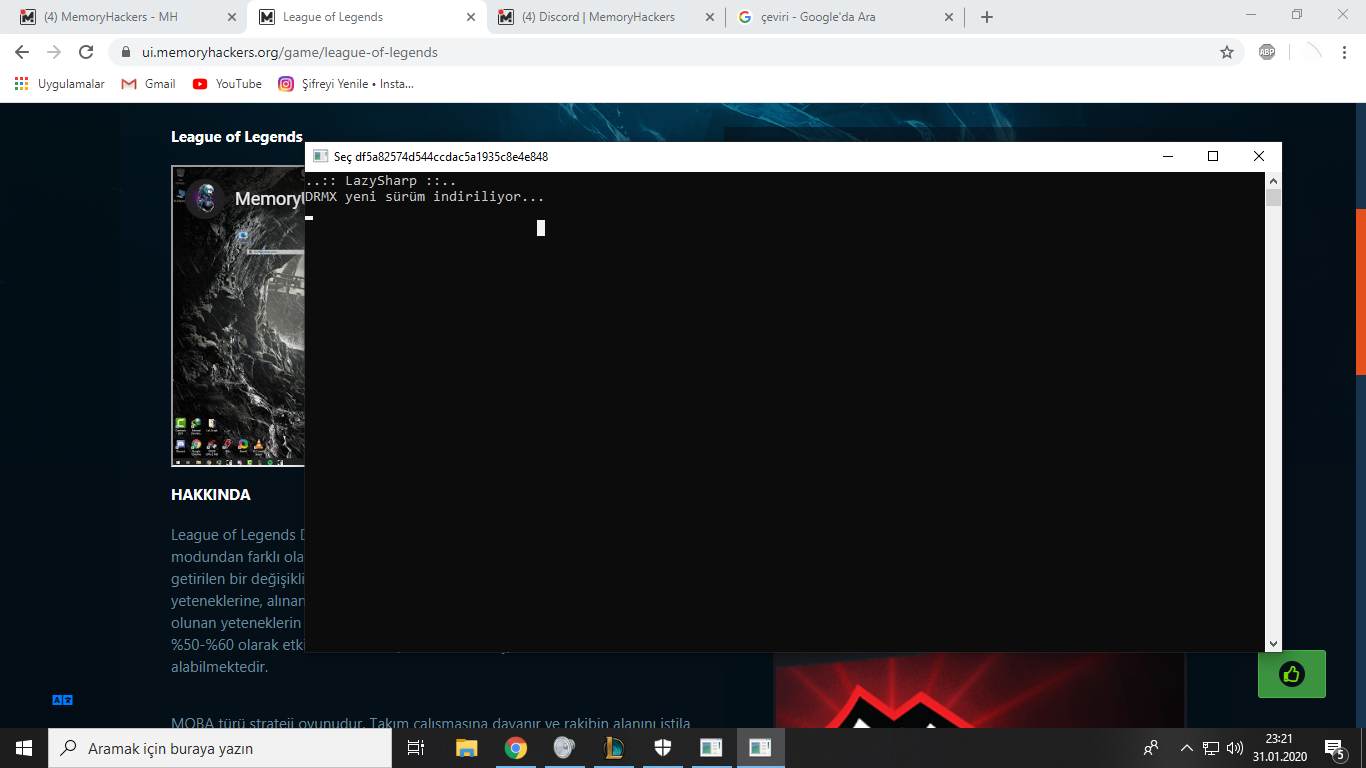Click the HAKKINDA section heading
Viewport: 1366px width, 768px height.
pos(211,495)
